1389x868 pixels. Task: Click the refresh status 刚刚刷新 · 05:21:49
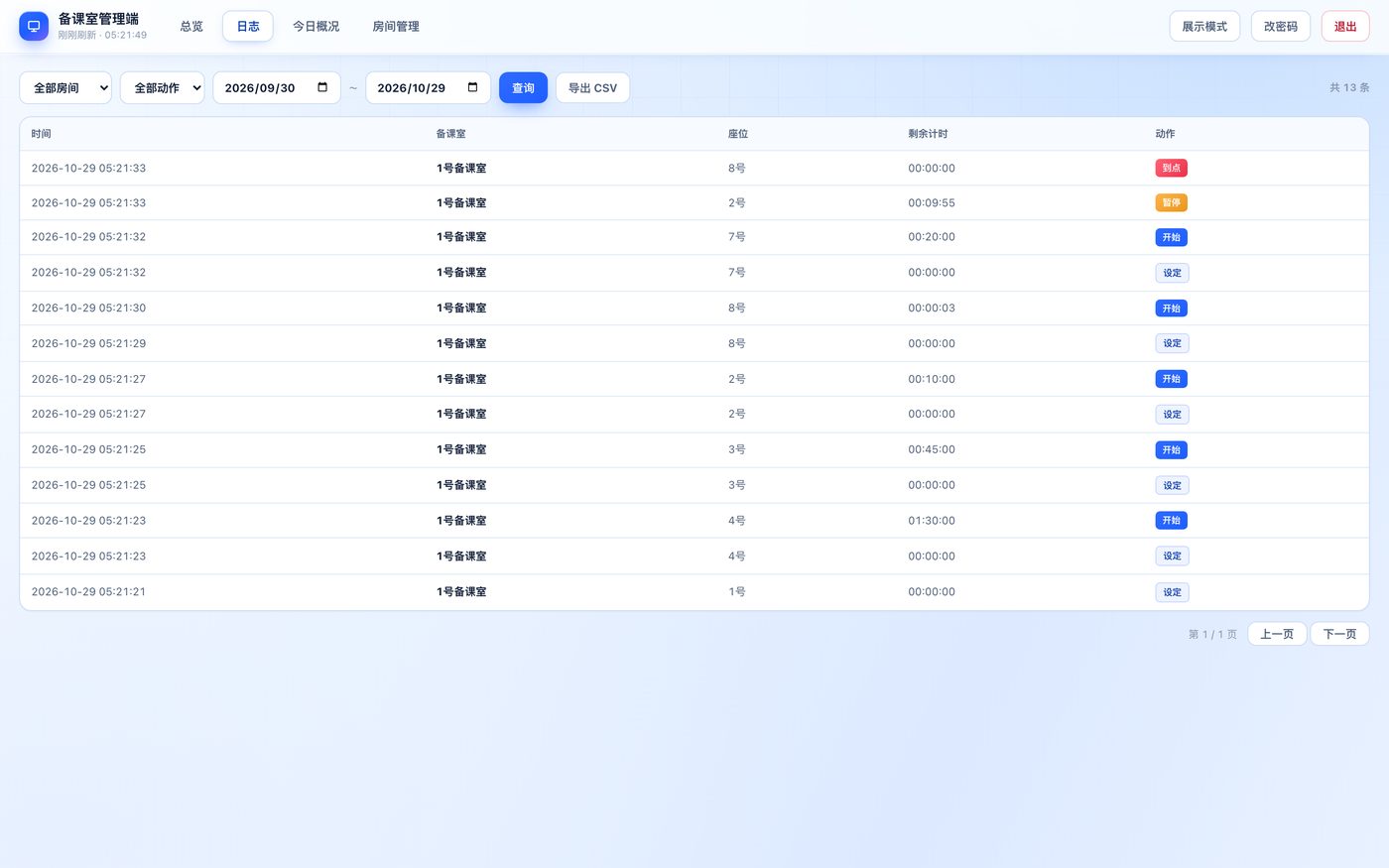[102, 35]
